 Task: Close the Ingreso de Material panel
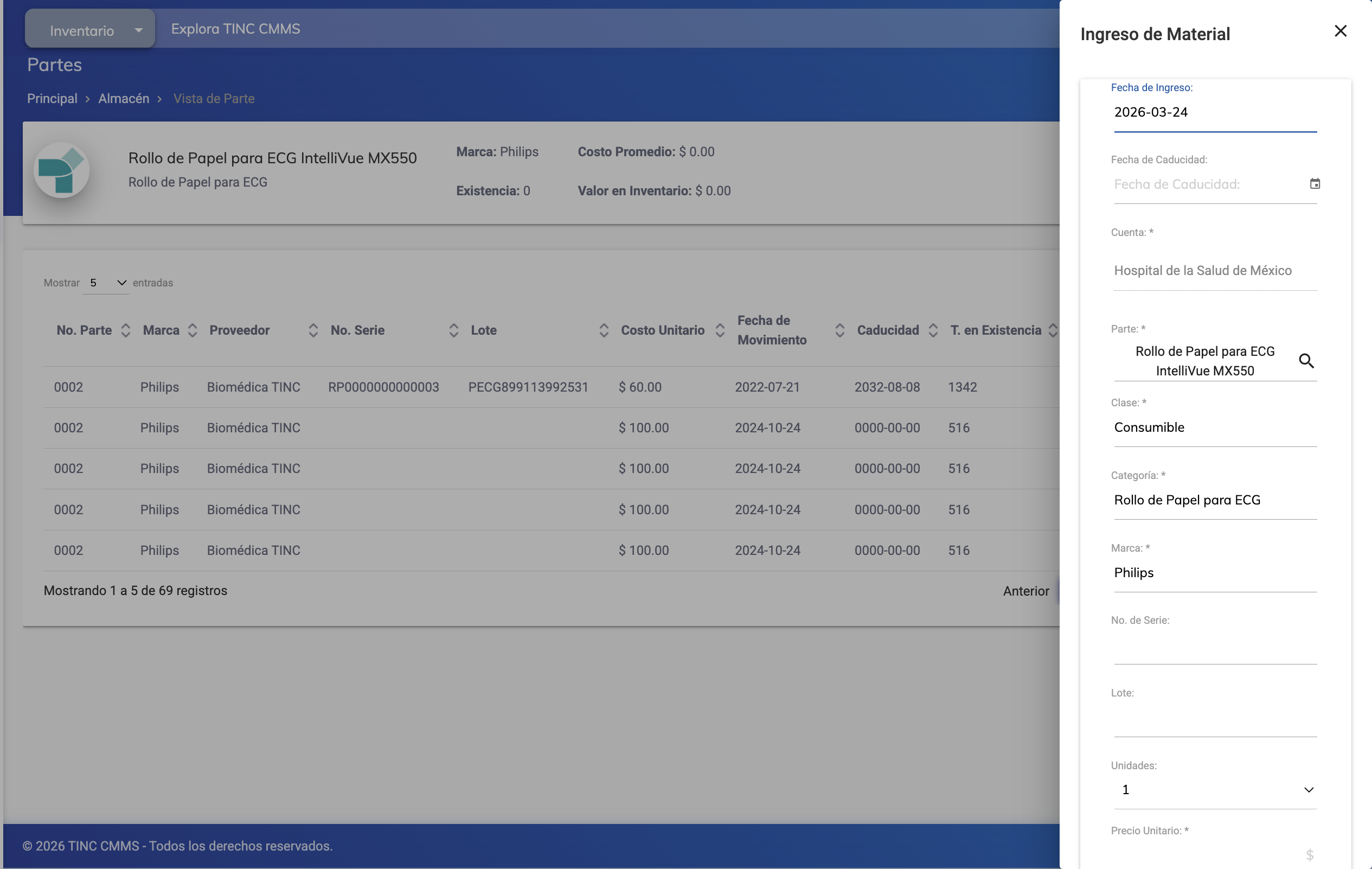pyautogui.click(x=1340, y=31)
